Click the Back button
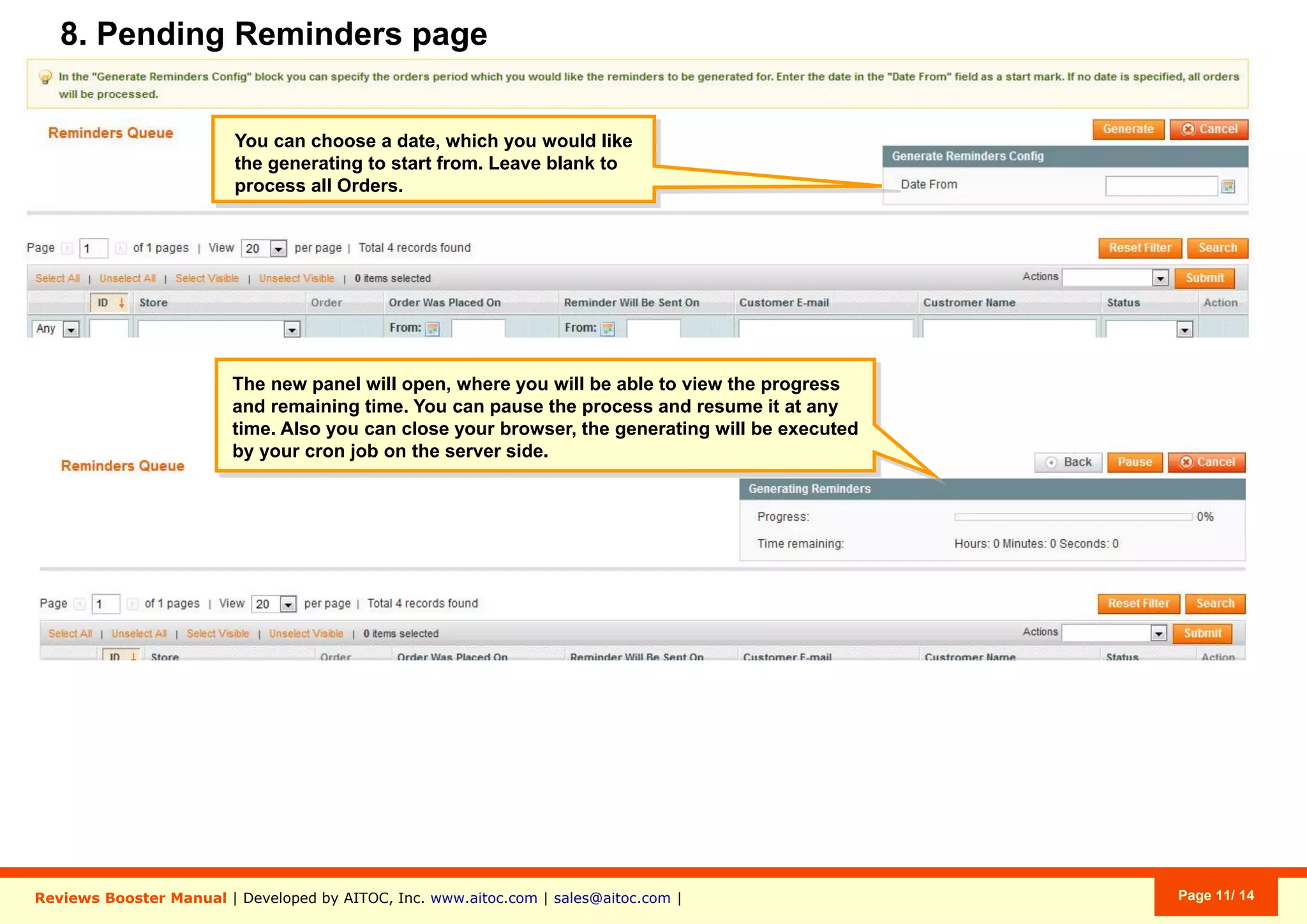 point(1068,462)
